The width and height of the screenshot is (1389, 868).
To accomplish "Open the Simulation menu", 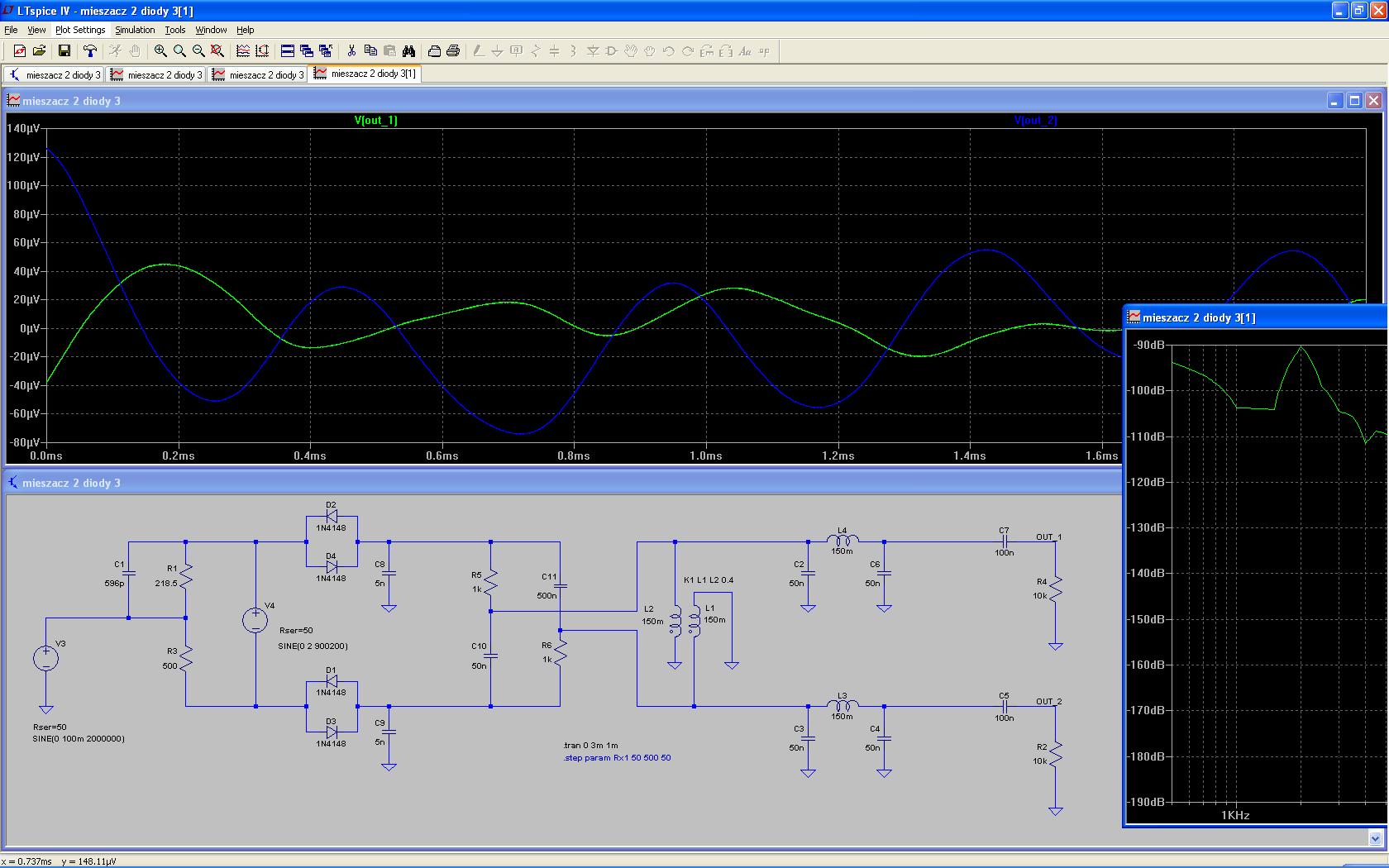I will point(135,30).
